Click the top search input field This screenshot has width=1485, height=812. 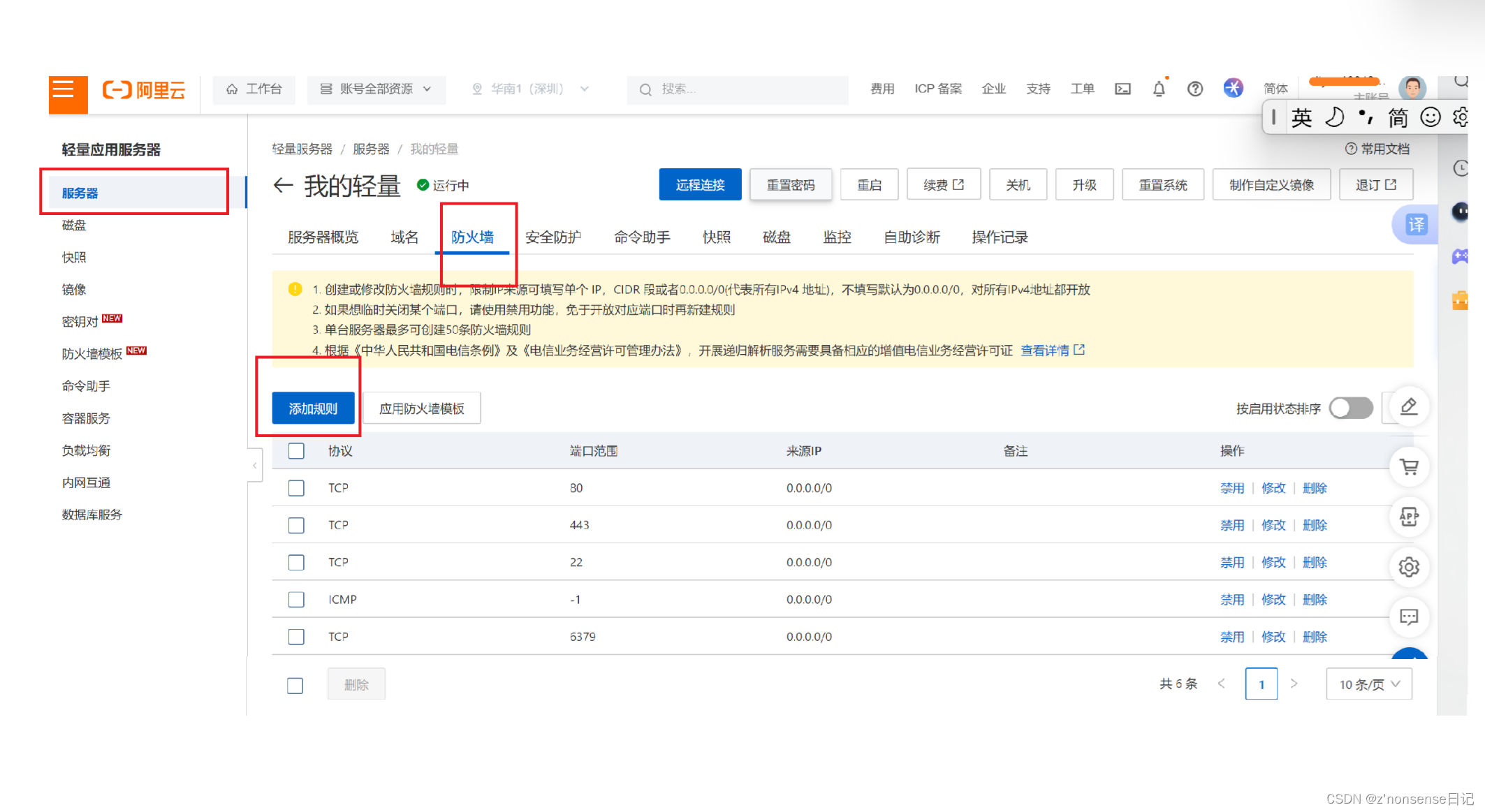[x=740, y=89]
